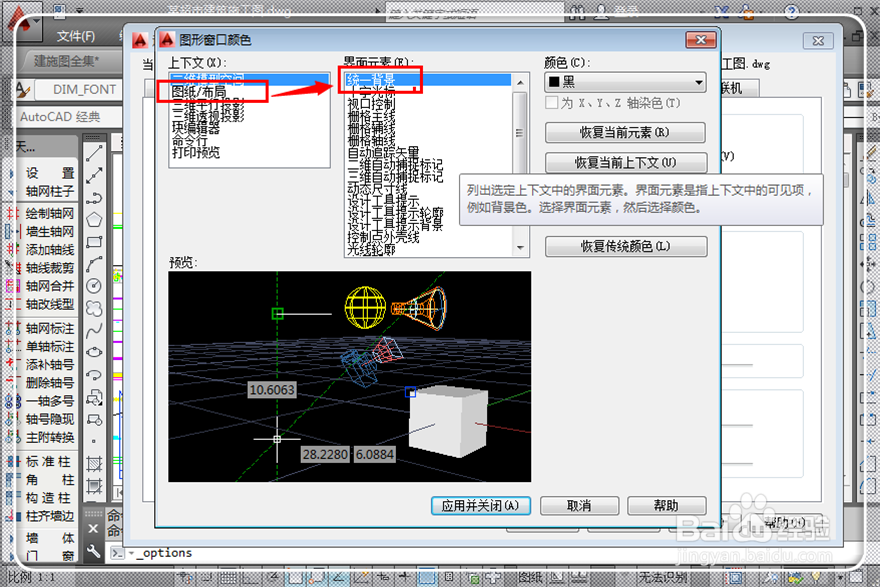Image resolution: width=880 pixels, height=587 pixels.
Task: Open the 颜色 dropdown showing 黑
Action: tap(625, 82)
